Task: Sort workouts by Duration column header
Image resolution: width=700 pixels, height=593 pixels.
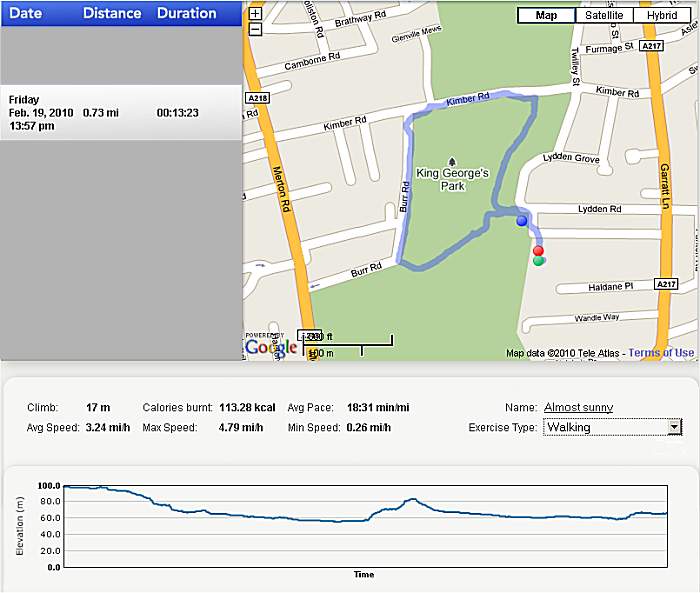Action: click(x=187, y=13)
